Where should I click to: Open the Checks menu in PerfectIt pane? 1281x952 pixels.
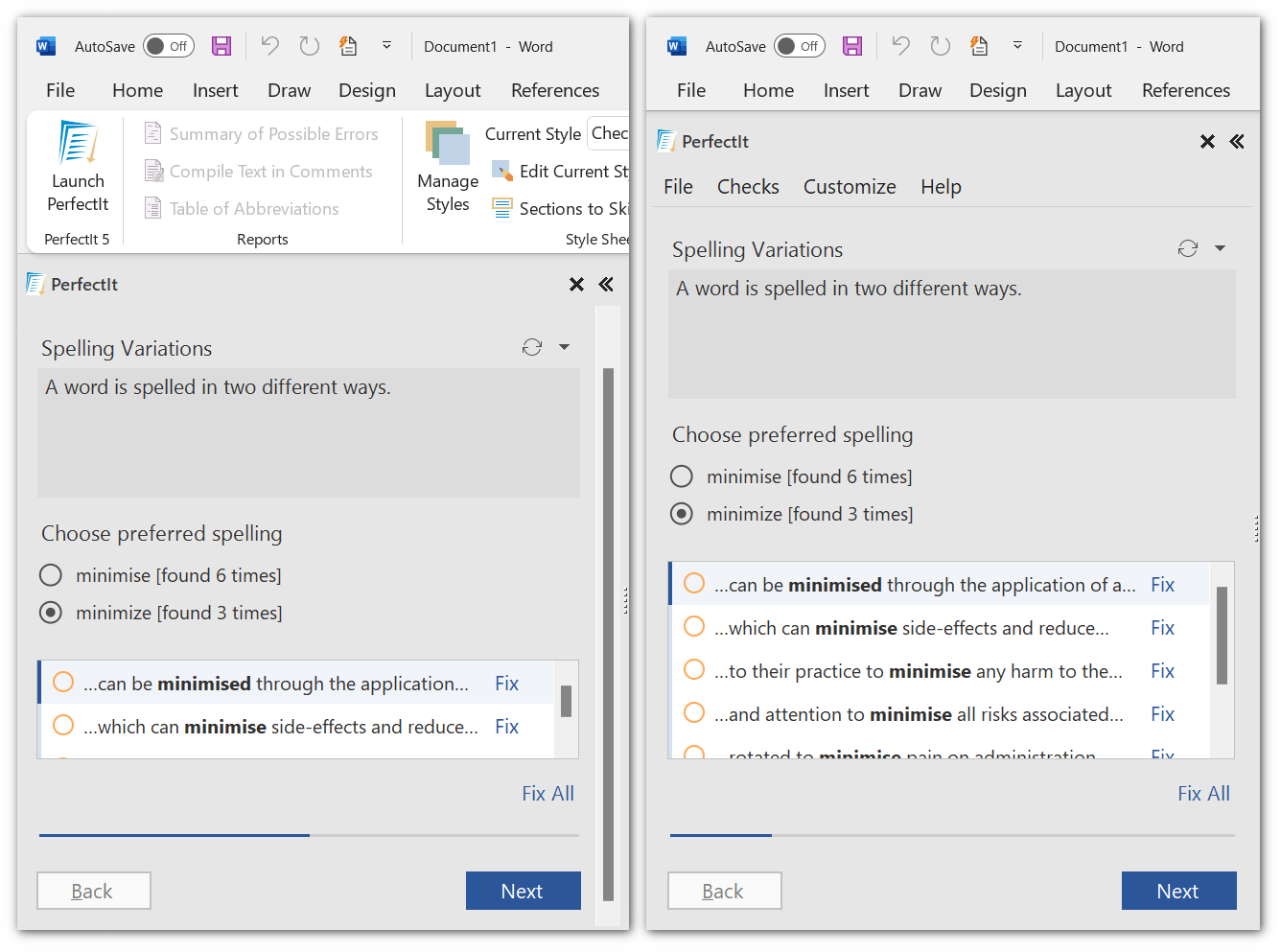tap(748, 187)
